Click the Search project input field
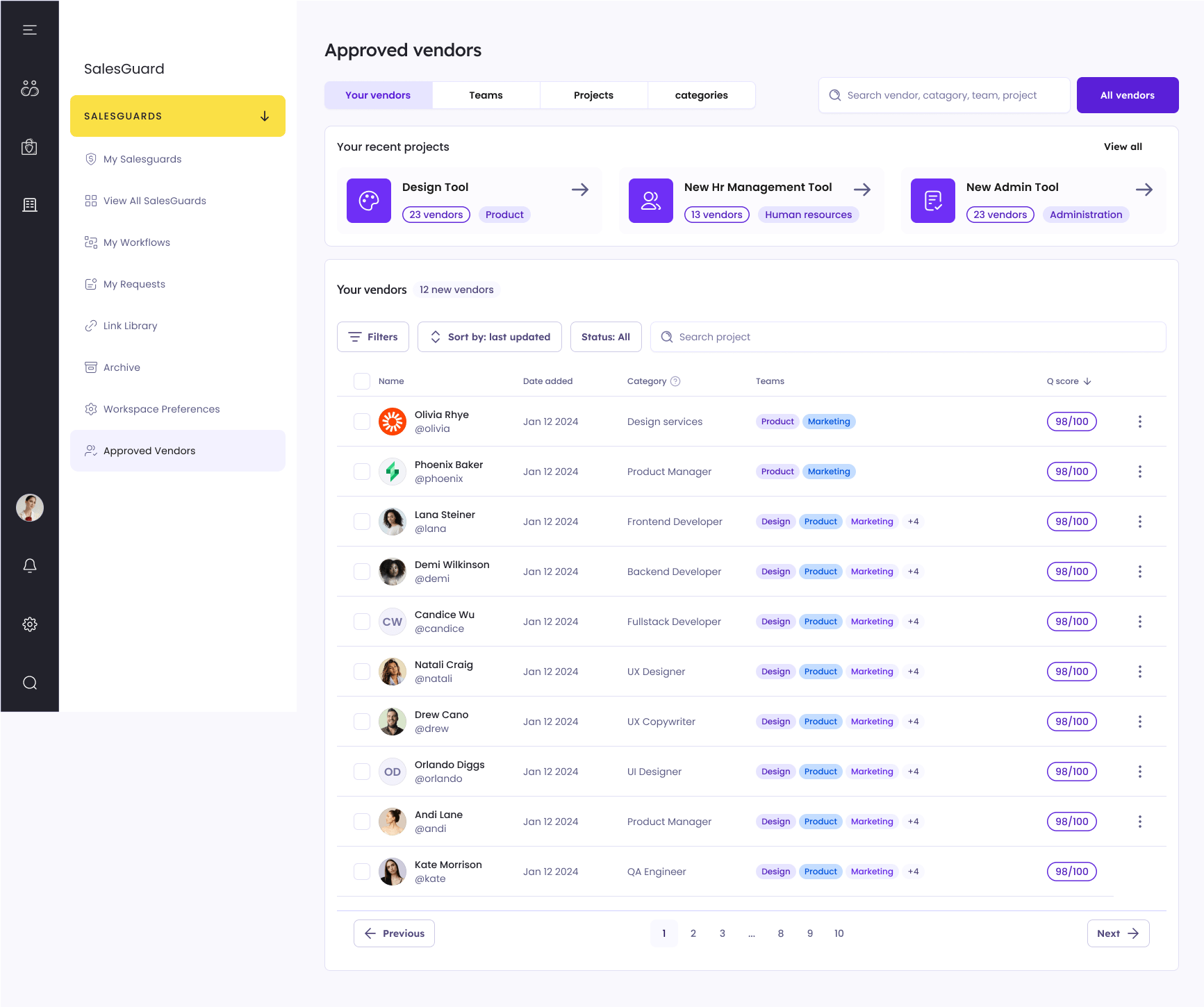The width and height of the screenshot is (1204, 1007). pyautogui.click(x=907, y=337)
